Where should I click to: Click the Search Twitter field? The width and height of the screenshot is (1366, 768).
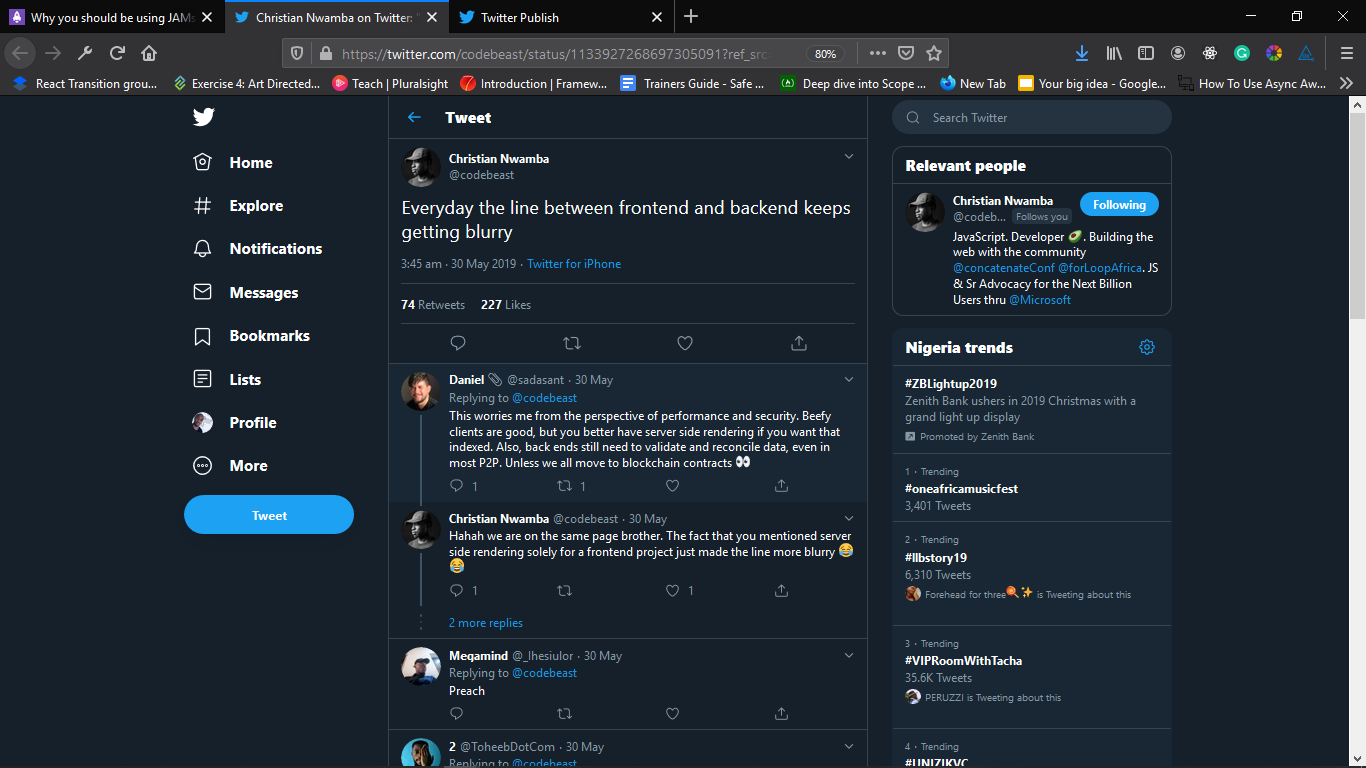(1031, 117)
